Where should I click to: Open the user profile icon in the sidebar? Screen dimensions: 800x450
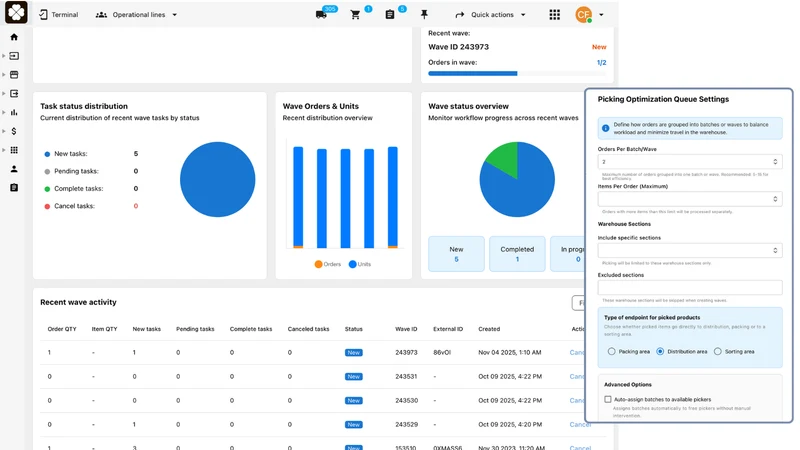(x=14, y=169)
